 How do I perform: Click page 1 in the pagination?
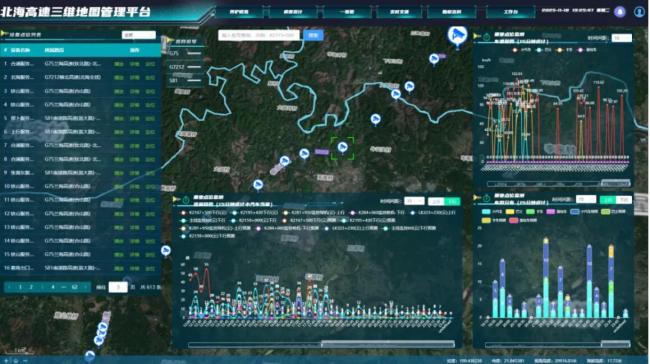tap(20, 287)
